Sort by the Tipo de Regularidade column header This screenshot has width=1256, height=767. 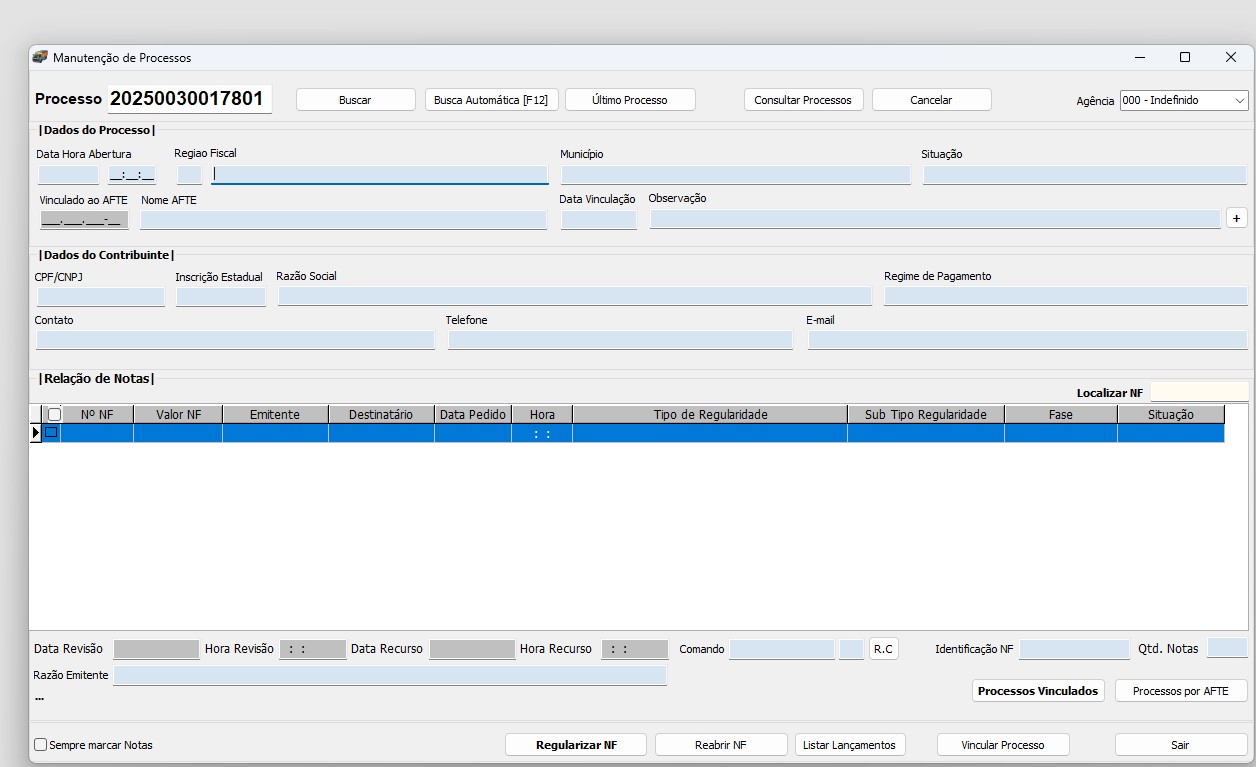710,414
